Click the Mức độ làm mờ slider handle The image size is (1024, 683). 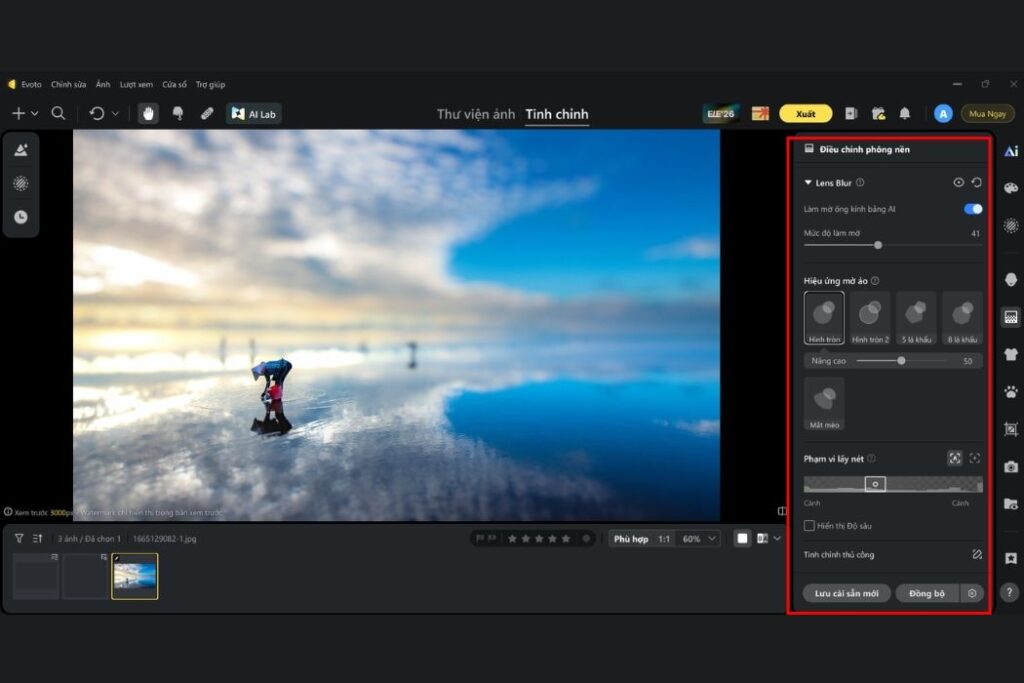[x=878, y=245]
